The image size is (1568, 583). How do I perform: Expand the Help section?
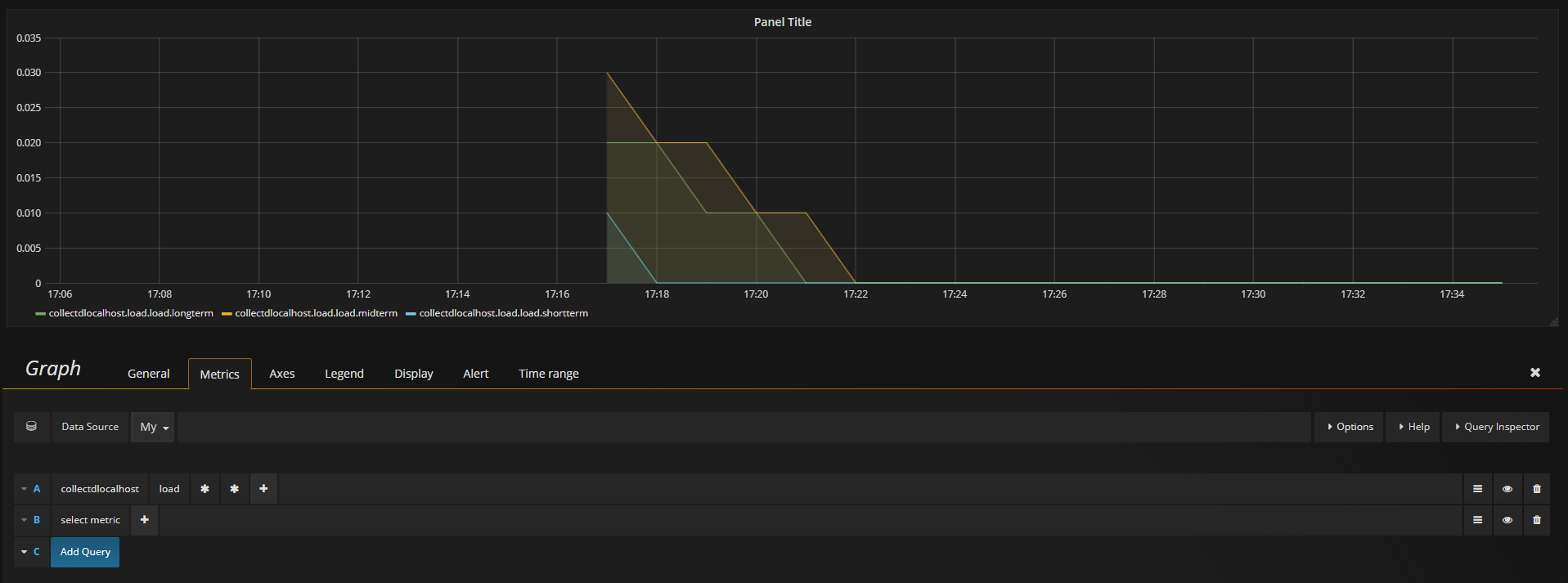(x=1413, y=427)
